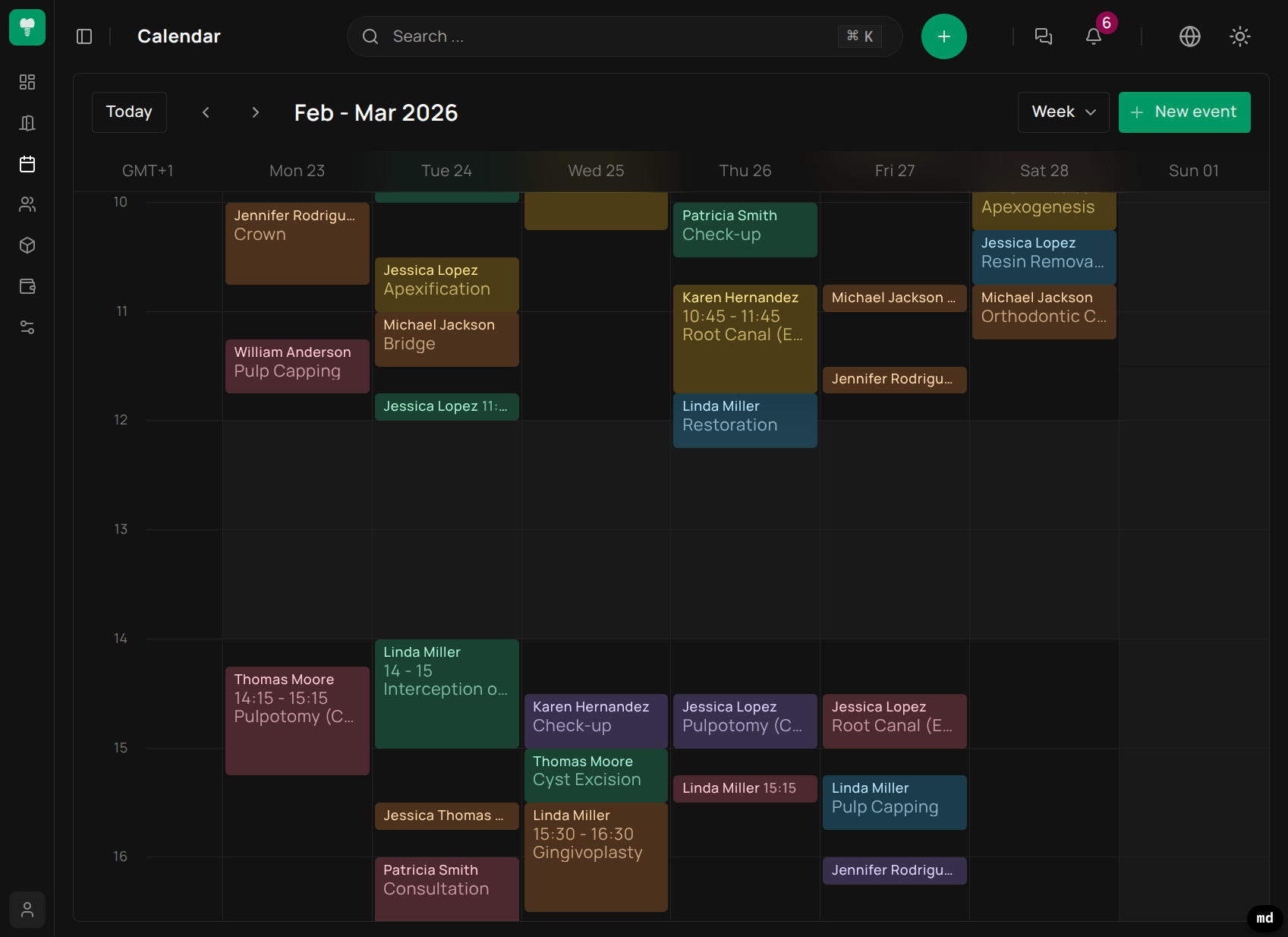This screenshot has height=937, width=1288.
Task: Open the patients people icon in sidebar
Action: (x=27, y=204)
